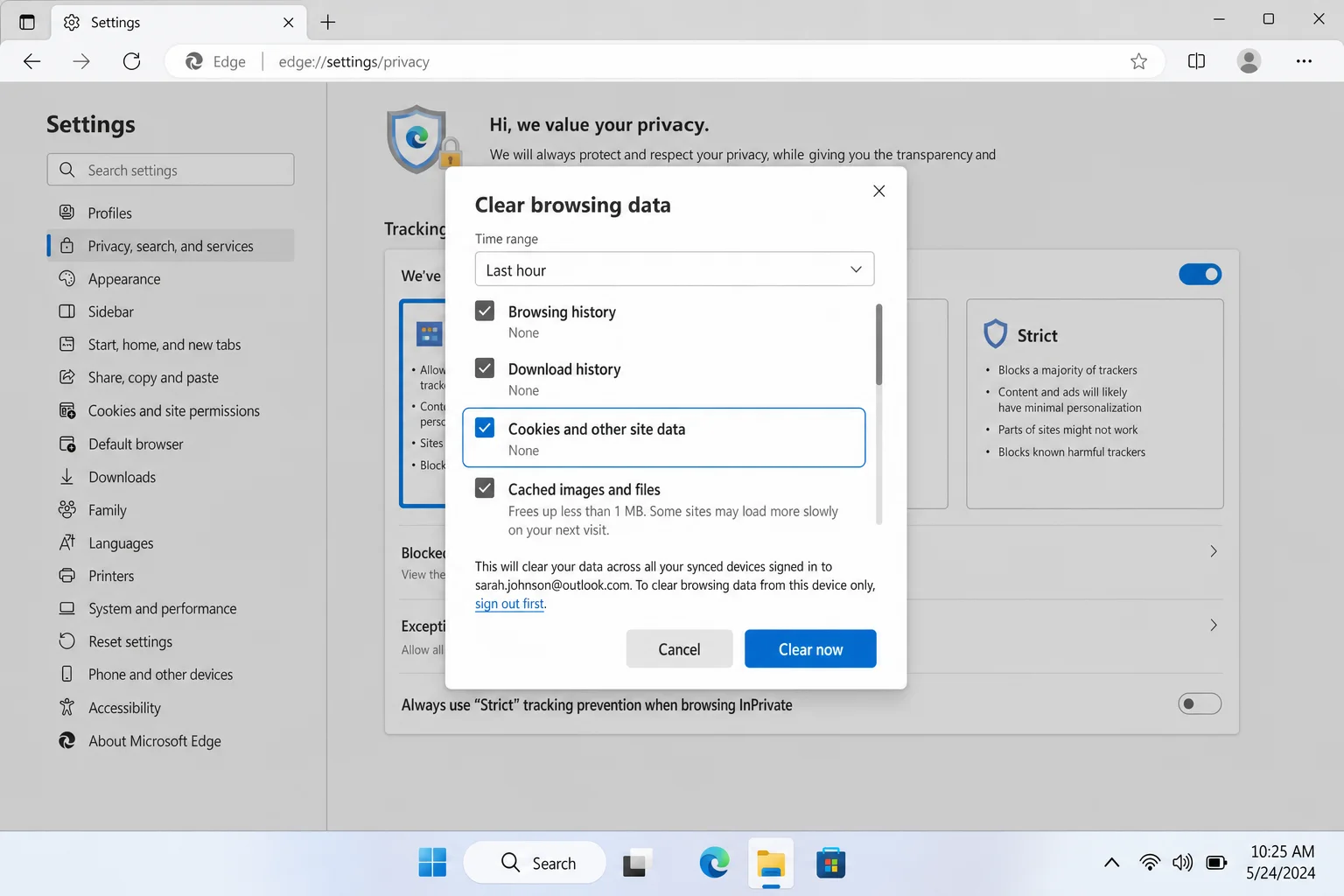Click the System and performance icon
This screenshot has height=896, width=1344.
[x=66, y=608]
